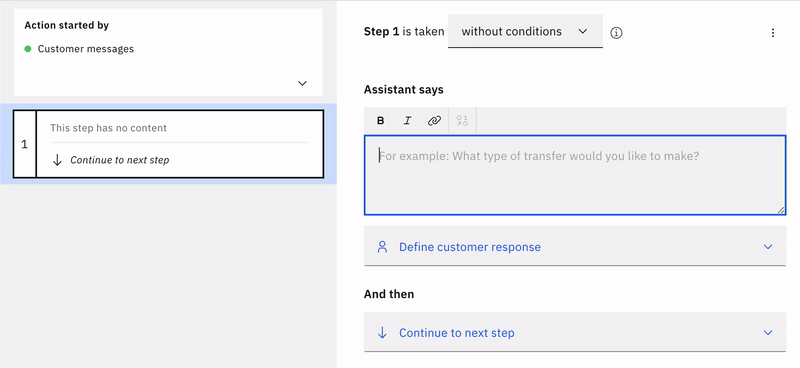Expand Define customer response chevron
This screenshot has height=368, width=800.
(768, 247)
